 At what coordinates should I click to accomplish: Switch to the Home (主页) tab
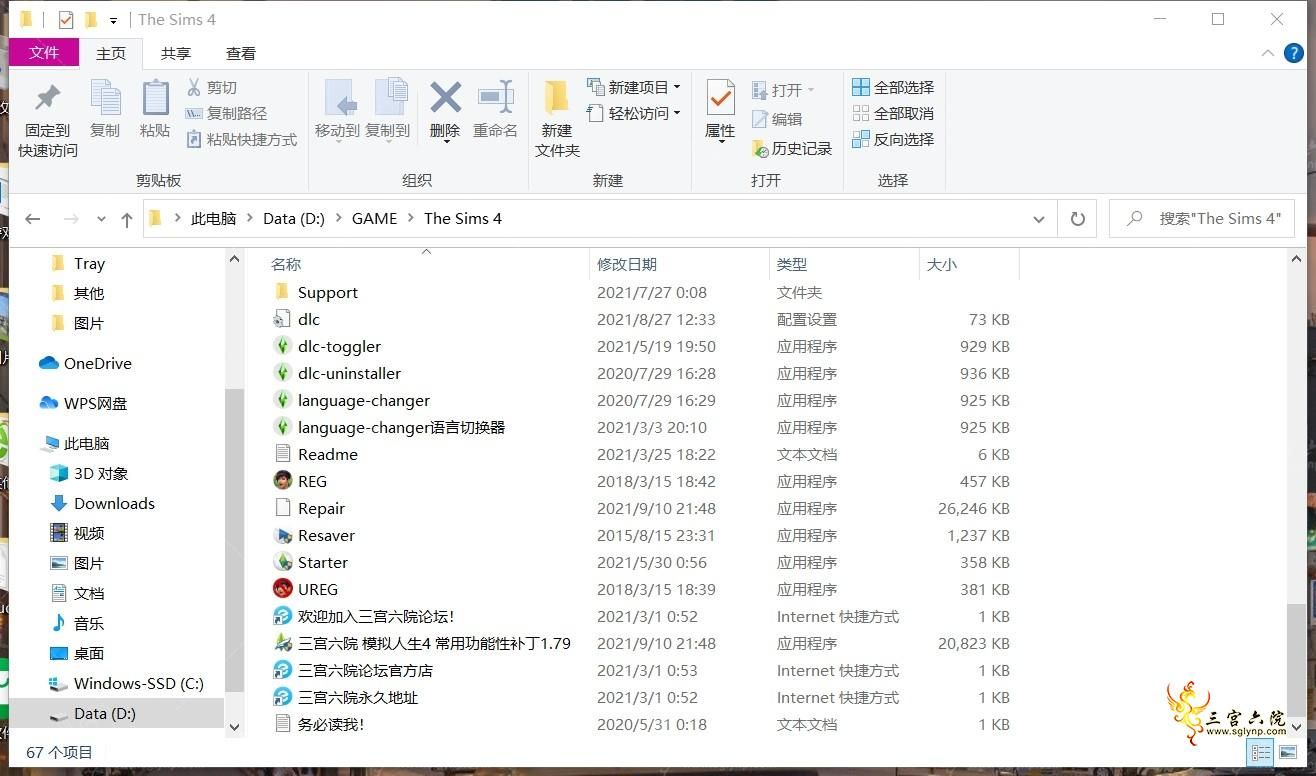[x=111, y=54]
